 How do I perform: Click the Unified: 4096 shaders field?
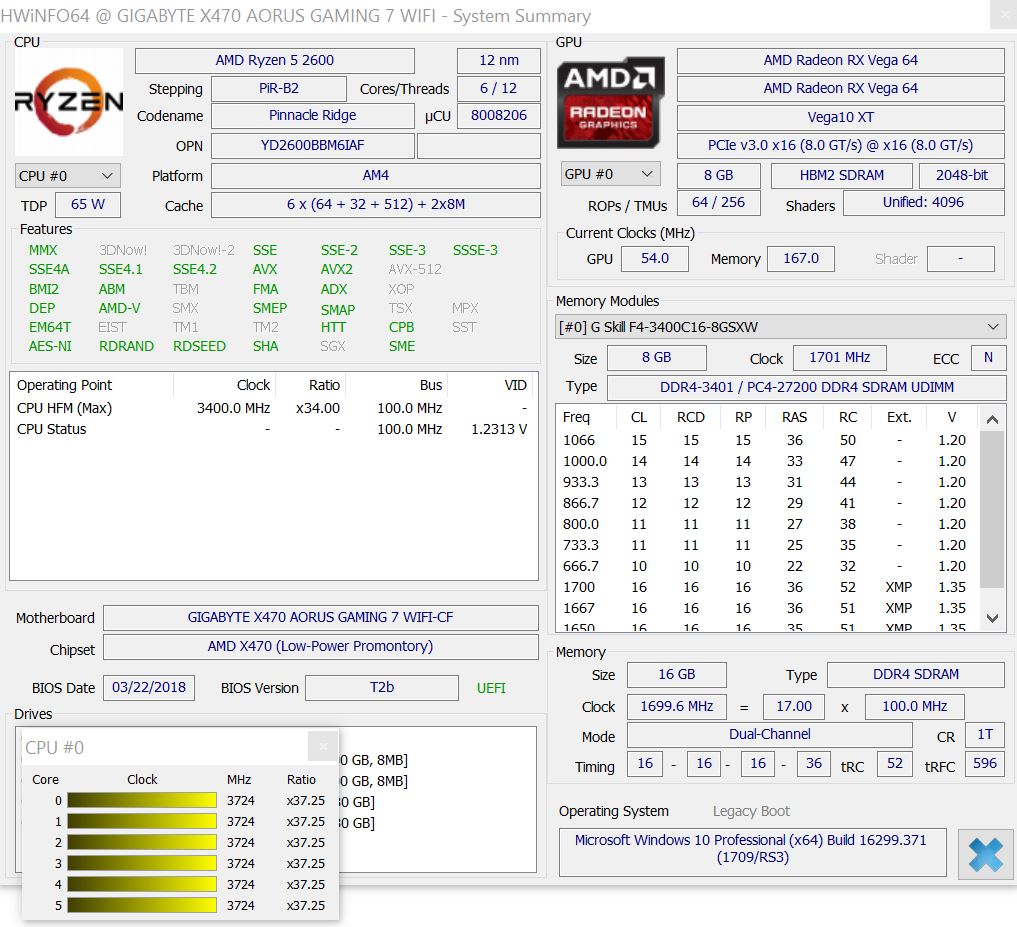coord(924,202)
